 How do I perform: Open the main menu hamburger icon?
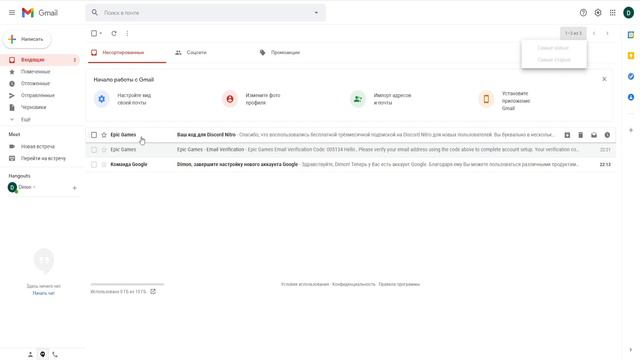pos(12,13)
